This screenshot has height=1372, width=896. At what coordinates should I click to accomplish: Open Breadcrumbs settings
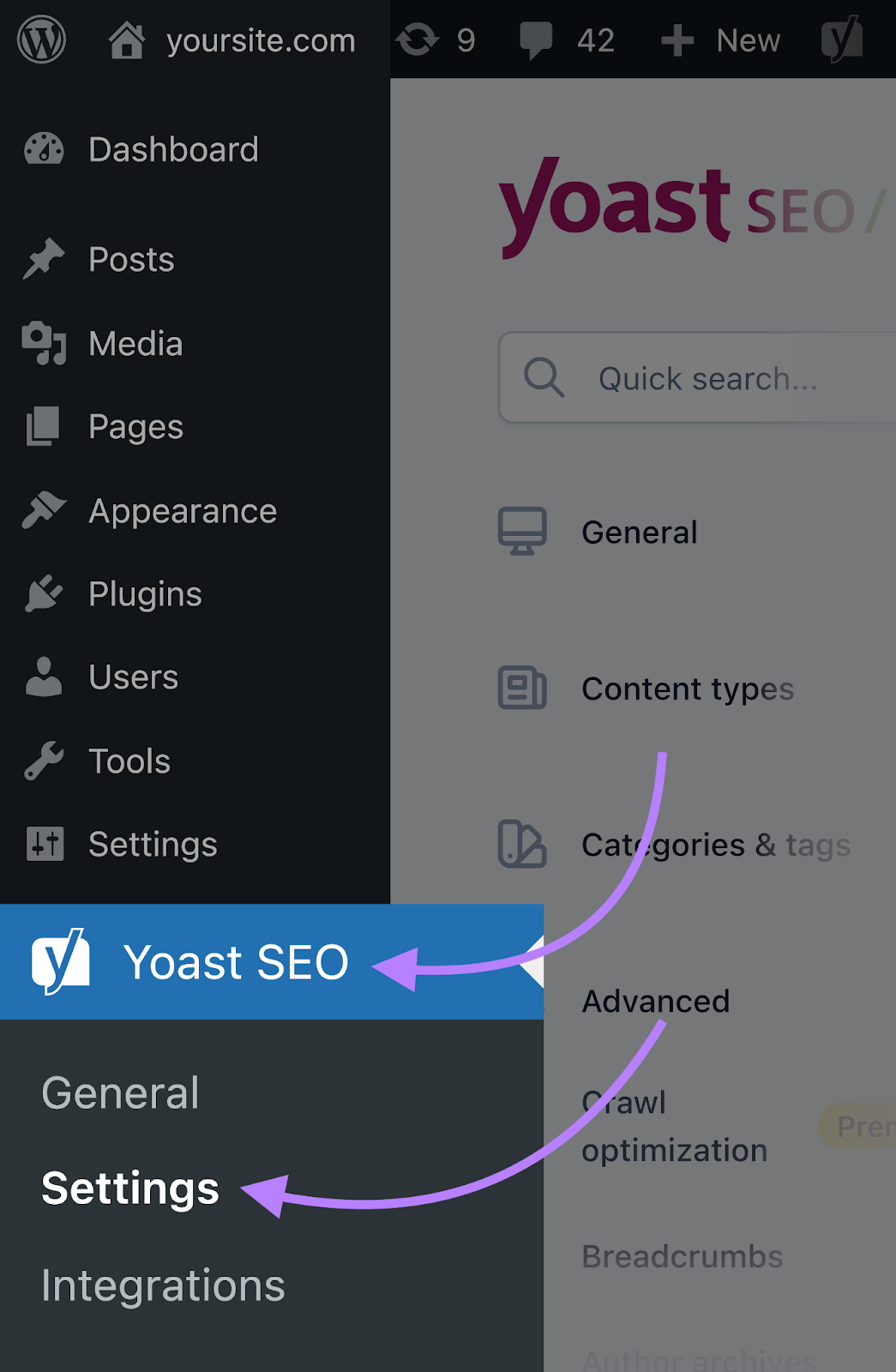(681, 1256)
